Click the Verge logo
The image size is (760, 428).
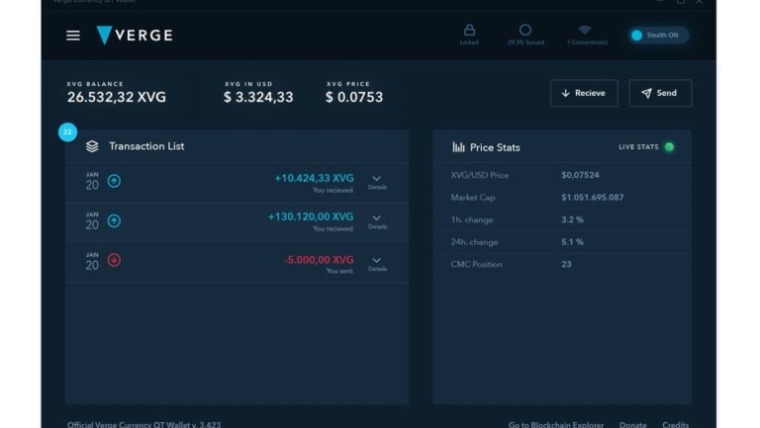tap(134, 35)
